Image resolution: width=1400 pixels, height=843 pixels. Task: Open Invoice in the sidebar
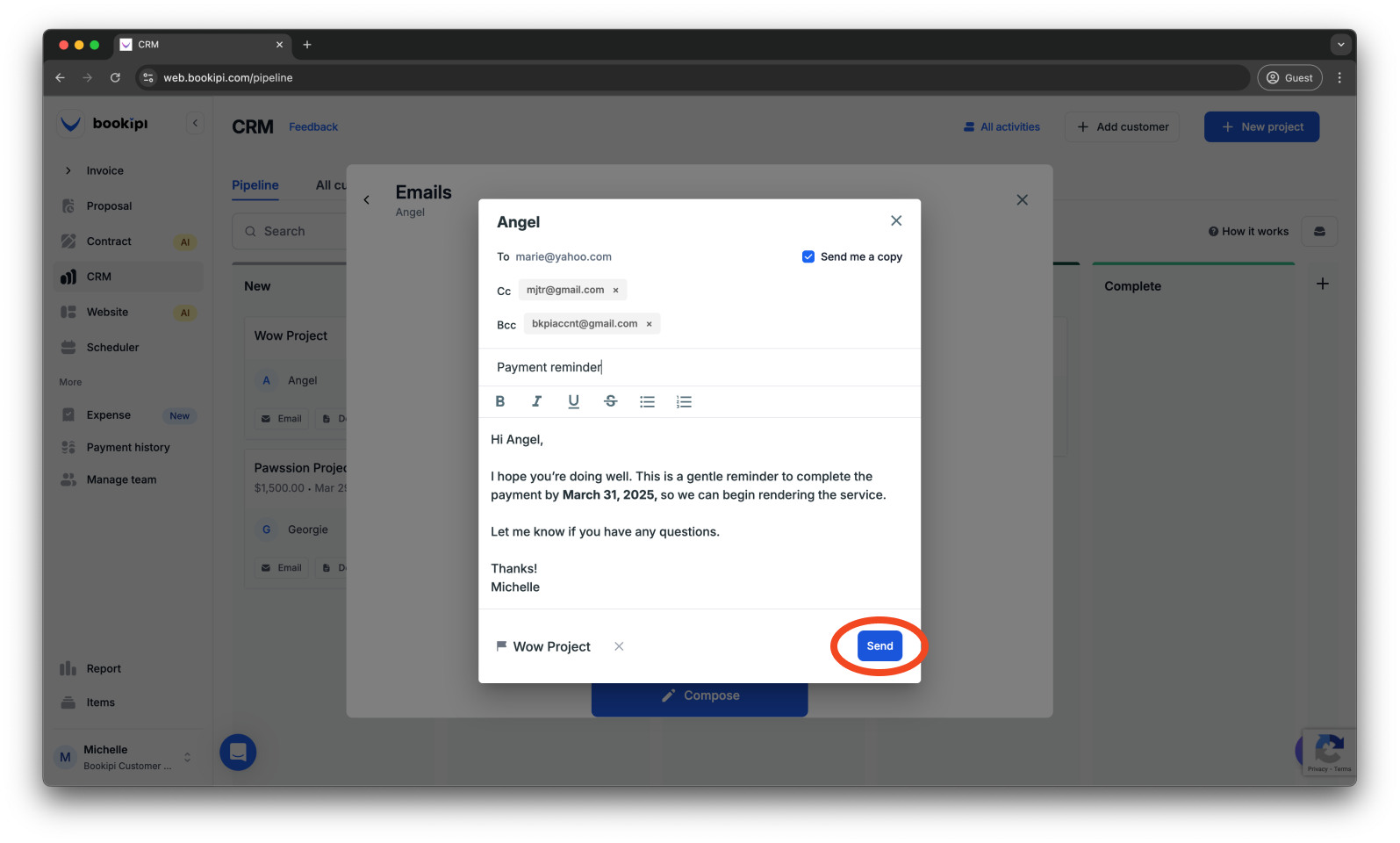105,170
